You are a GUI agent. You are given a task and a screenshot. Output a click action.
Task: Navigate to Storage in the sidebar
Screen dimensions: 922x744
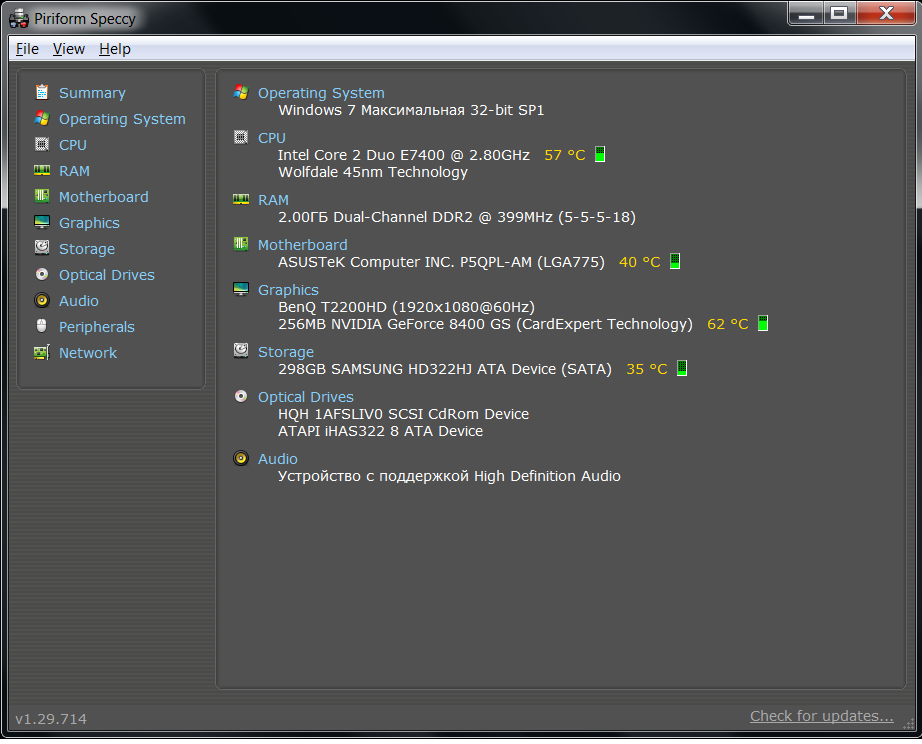point(87,249)
